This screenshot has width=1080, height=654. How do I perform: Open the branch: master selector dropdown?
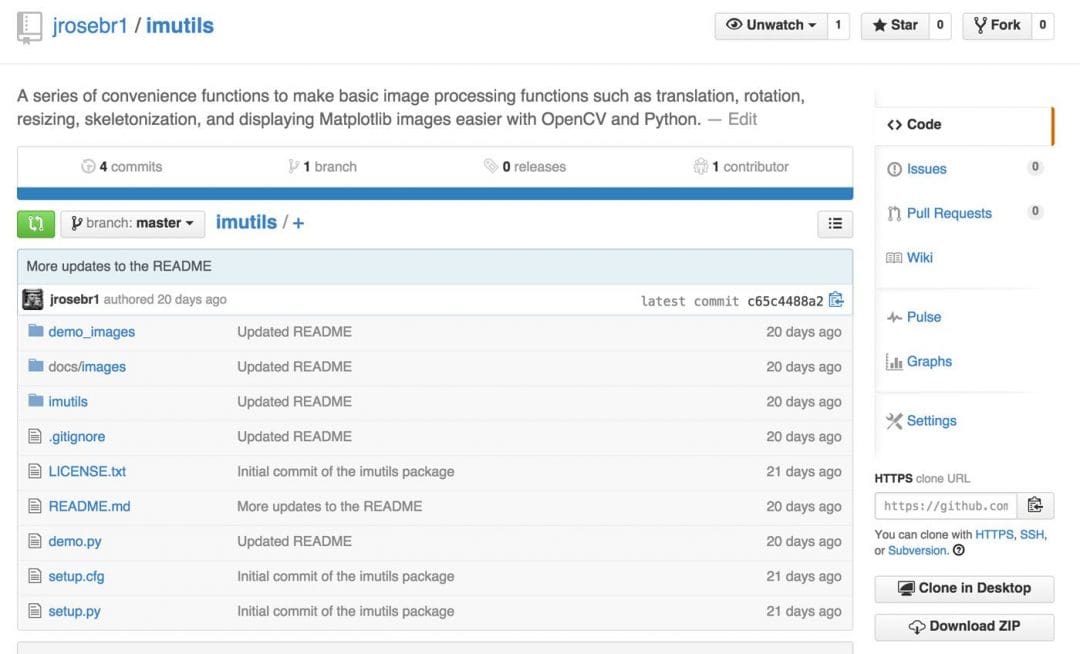click(x=132, y=224)
